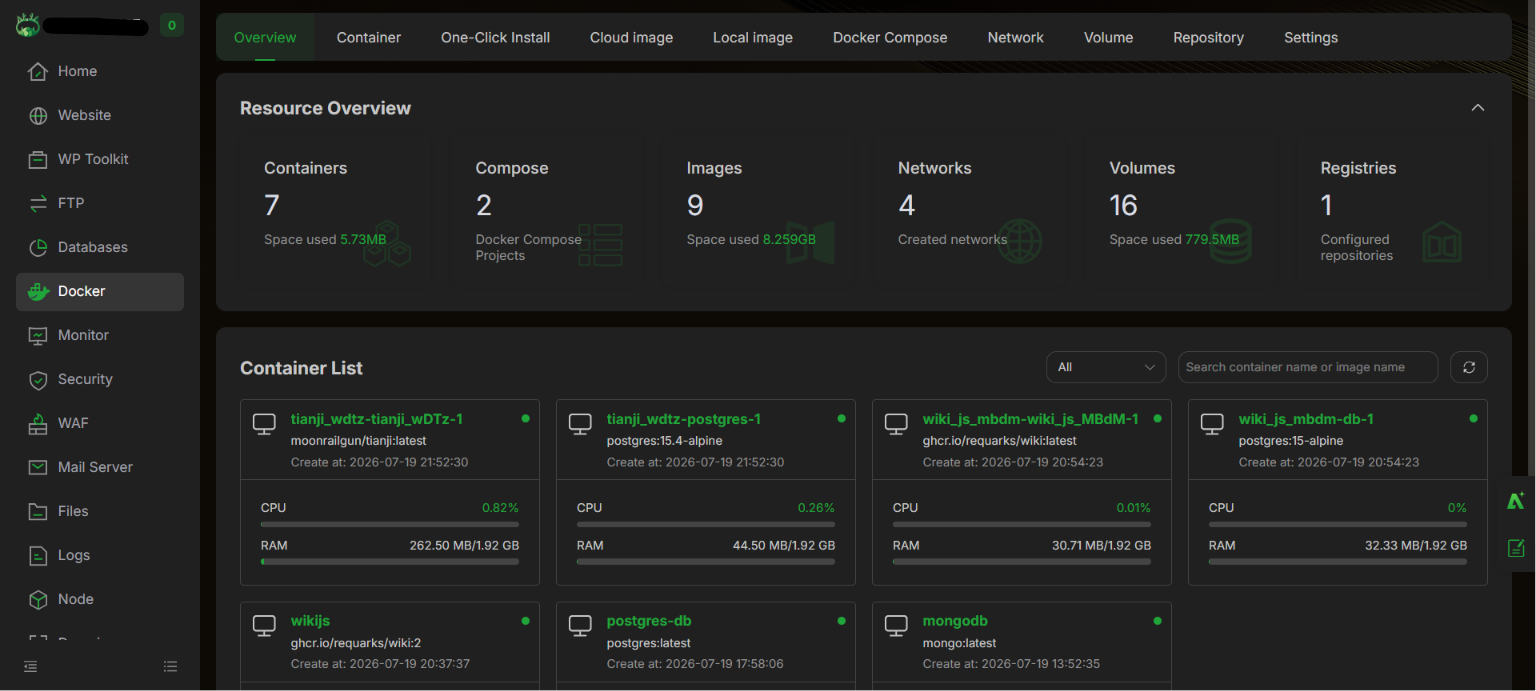Click the Website globe icon
This screenshot has width=1536, height=691.
pos(38,115)
